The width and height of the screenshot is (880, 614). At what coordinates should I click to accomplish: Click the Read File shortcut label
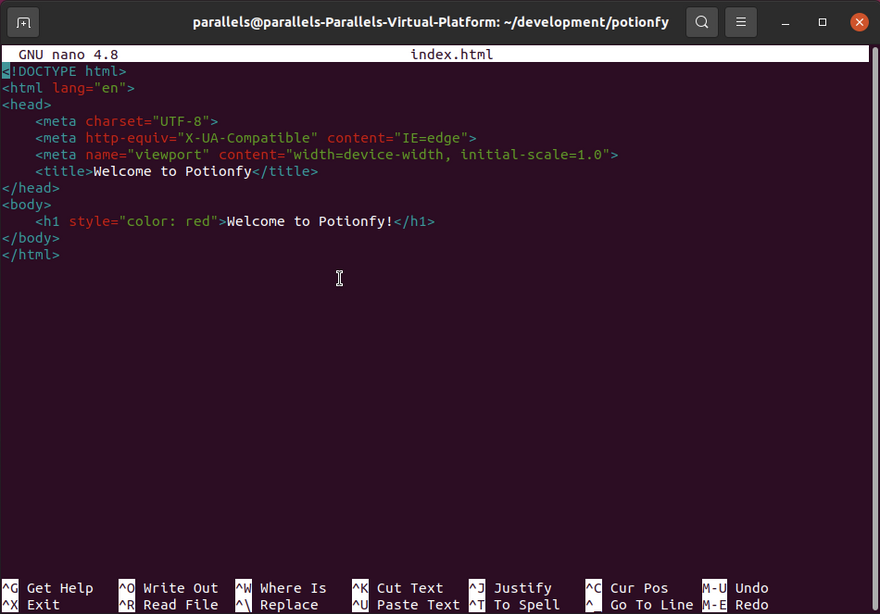180,604
